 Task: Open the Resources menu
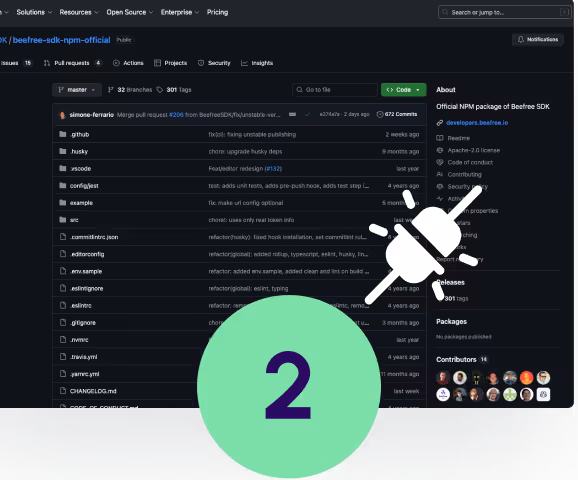coord(79,12)
